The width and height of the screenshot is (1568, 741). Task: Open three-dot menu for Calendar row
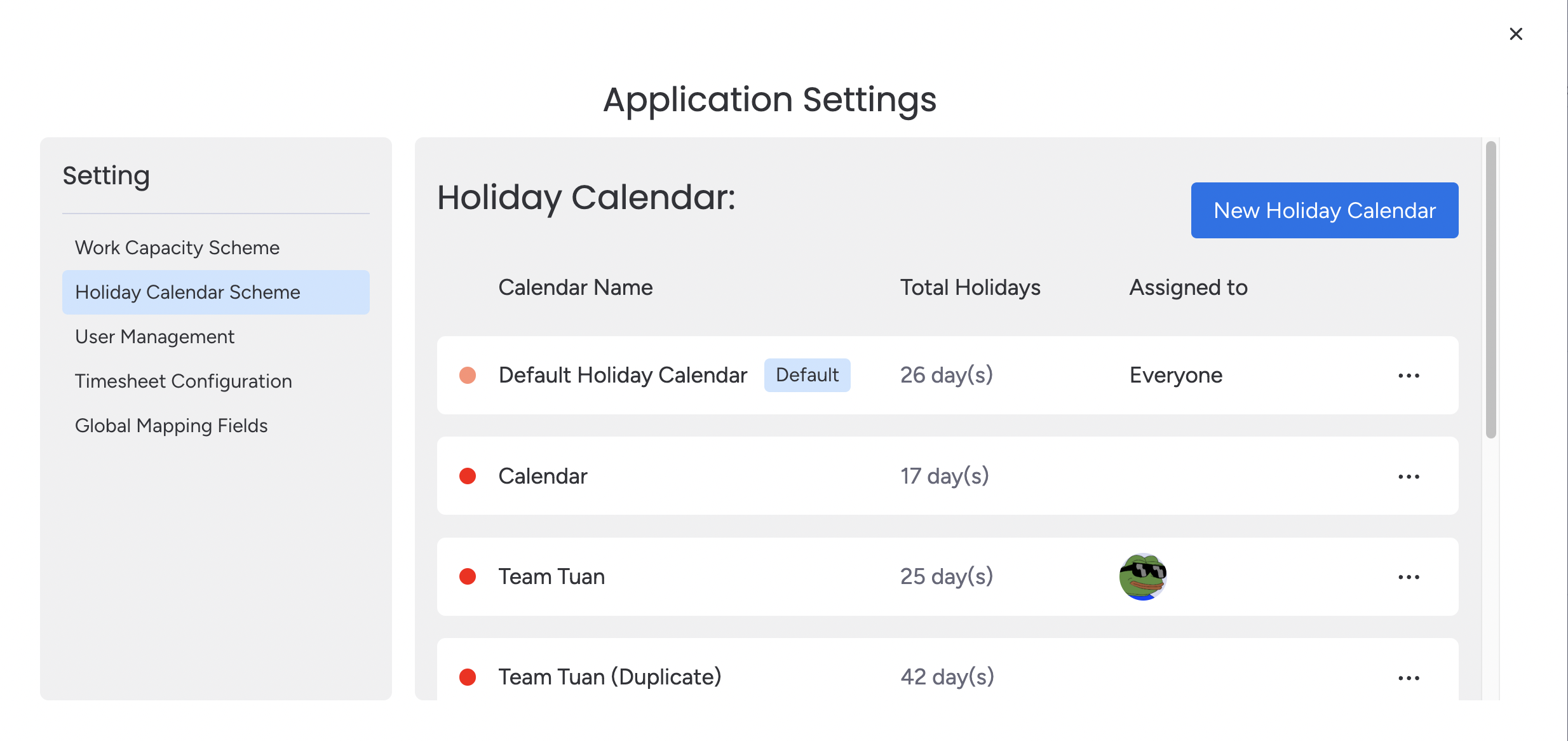click(x=1409, y=477)
